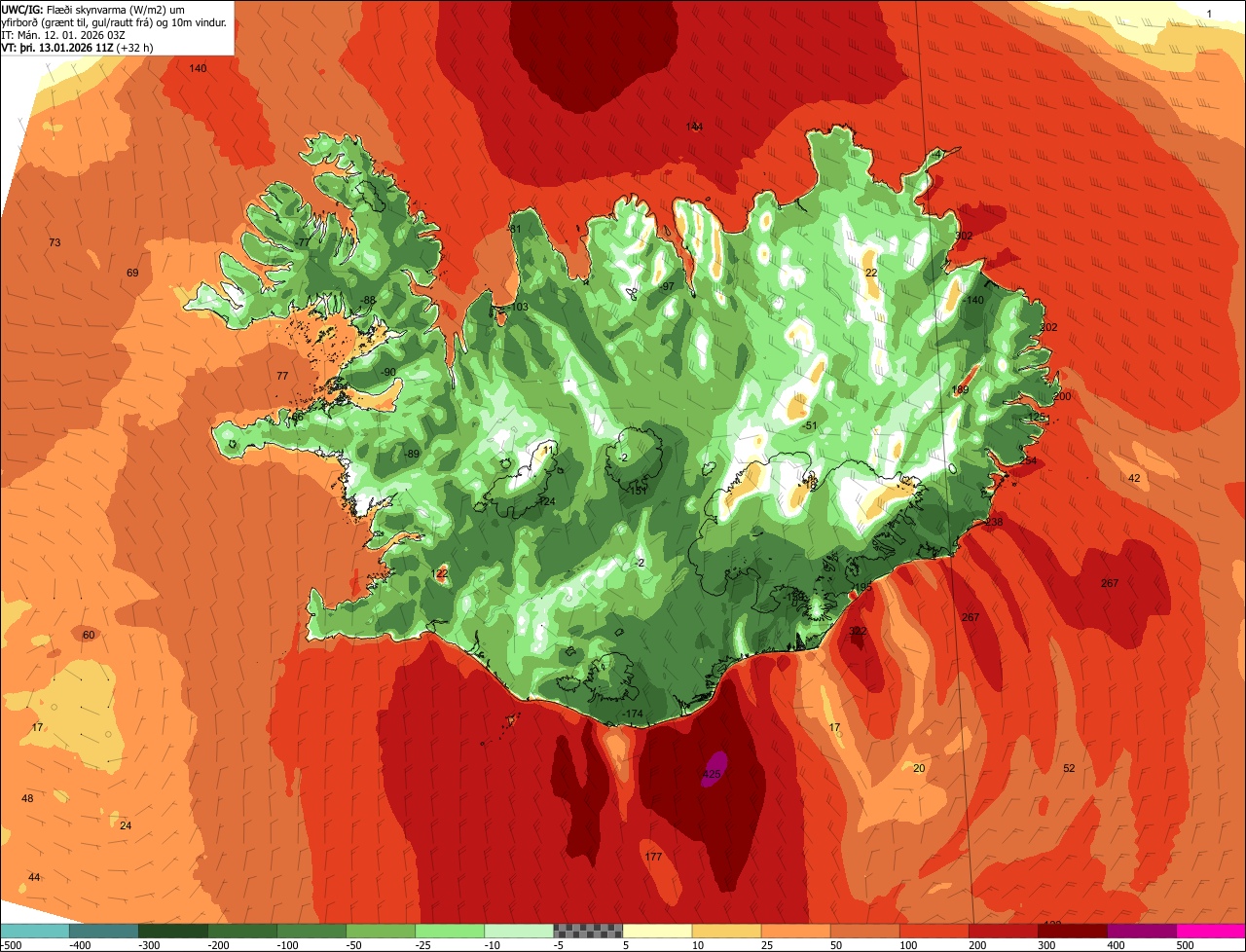
Task: Click the '-51' value in the highlands
Action: 809,426
